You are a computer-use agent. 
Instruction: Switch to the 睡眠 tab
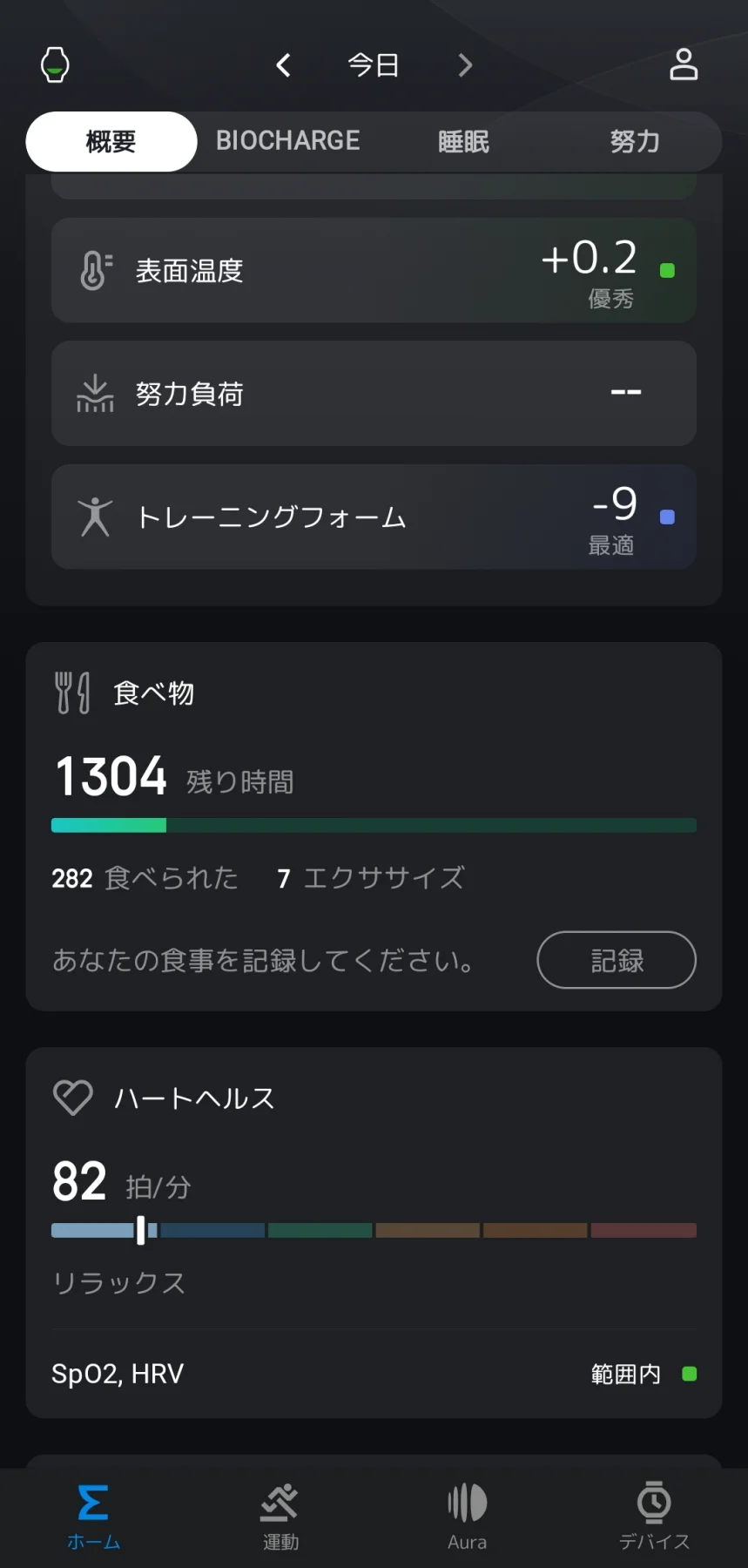[463, 141]
